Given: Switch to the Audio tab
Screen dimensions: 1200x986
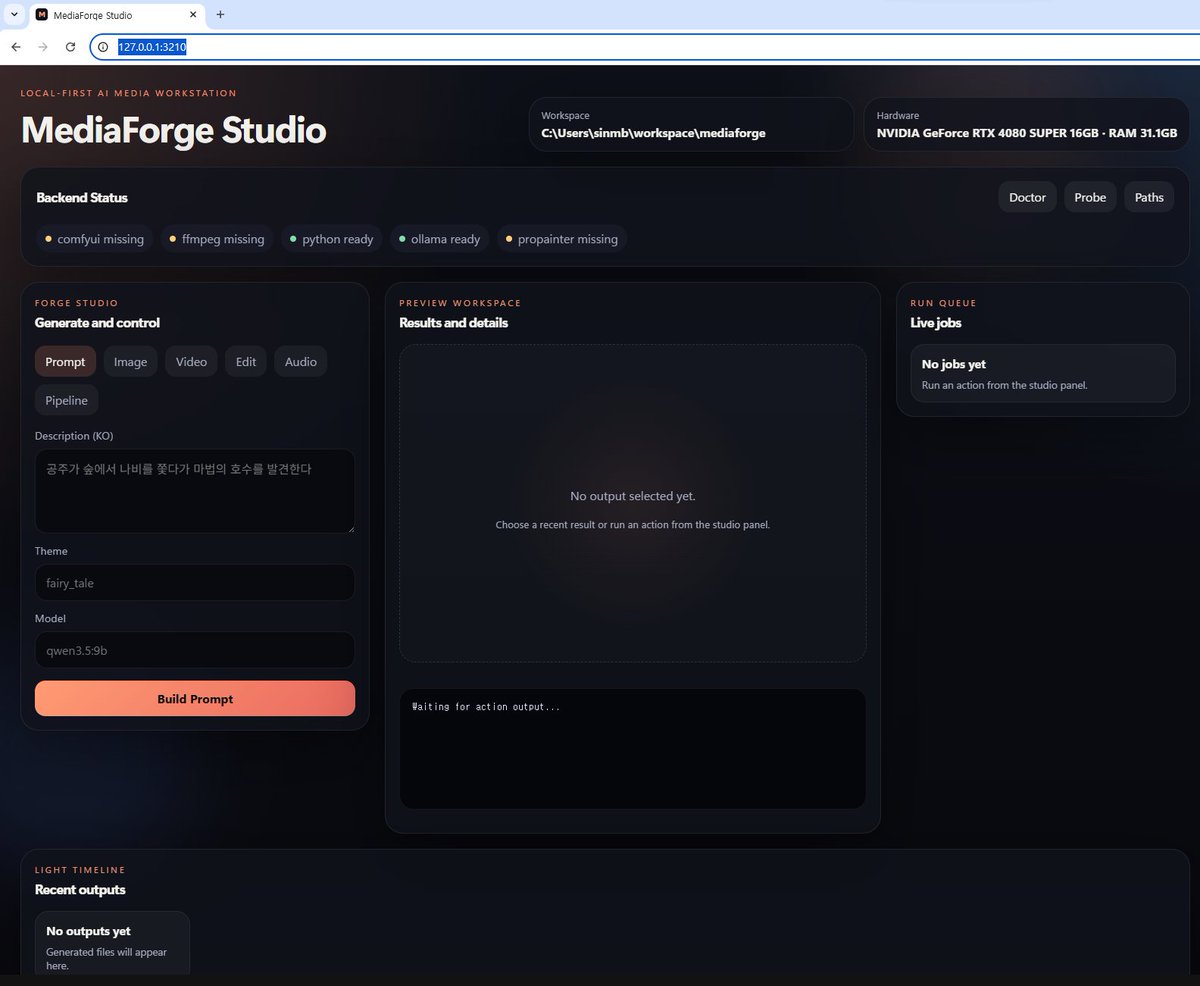Looking at the screenshot, I should [x=301, y=361].
